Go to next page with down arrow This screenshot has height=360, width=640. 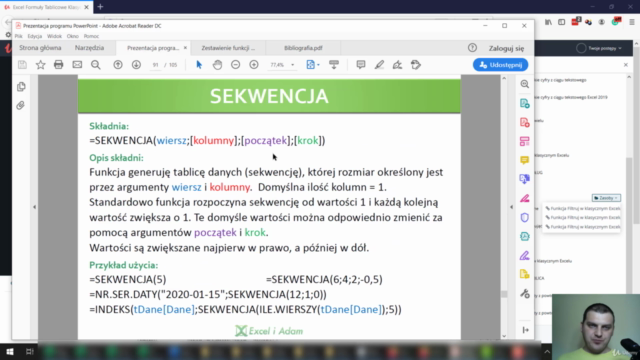(x=136, y=65)
